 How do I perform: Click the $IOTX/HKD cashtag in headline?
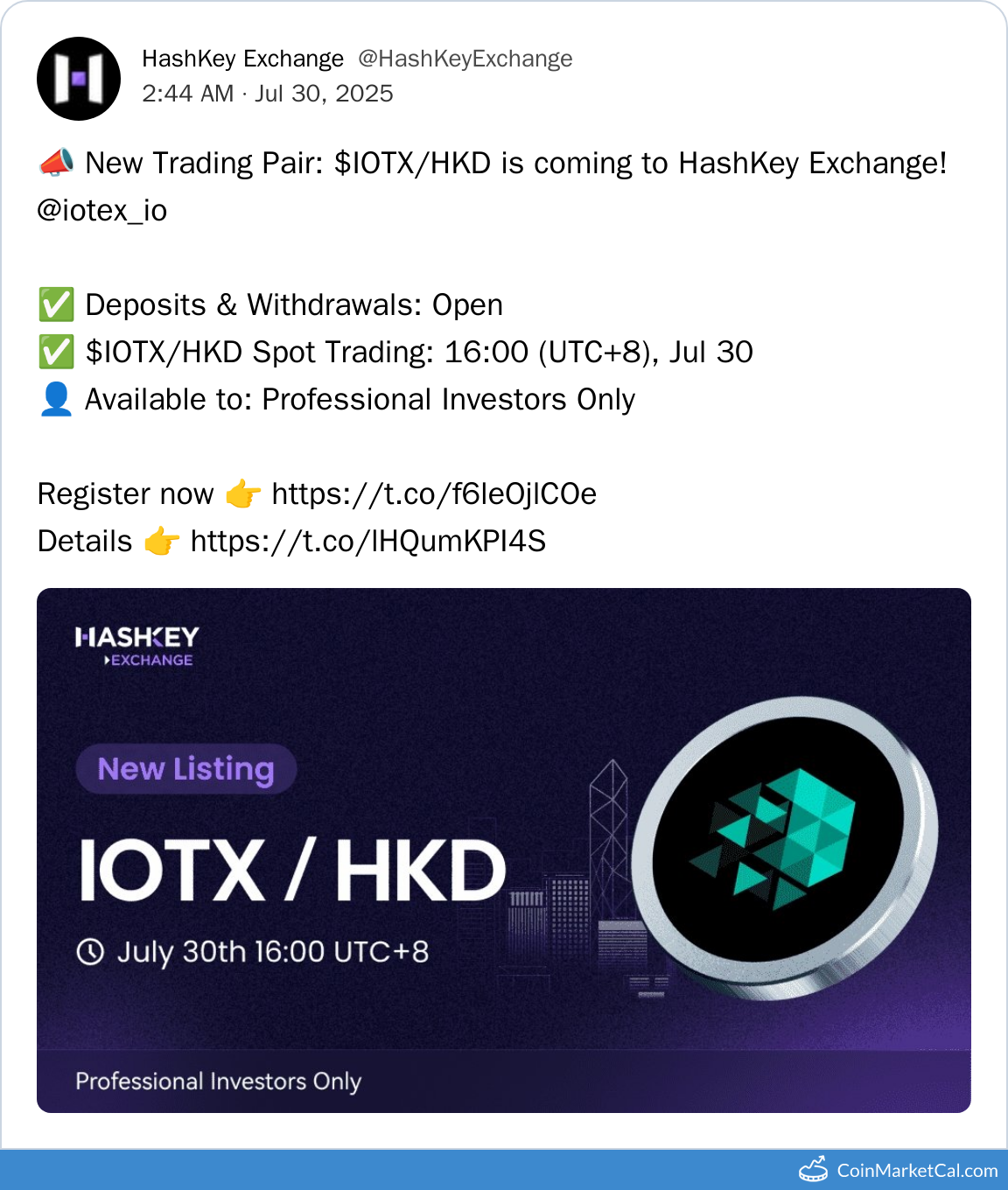(413, 164)
